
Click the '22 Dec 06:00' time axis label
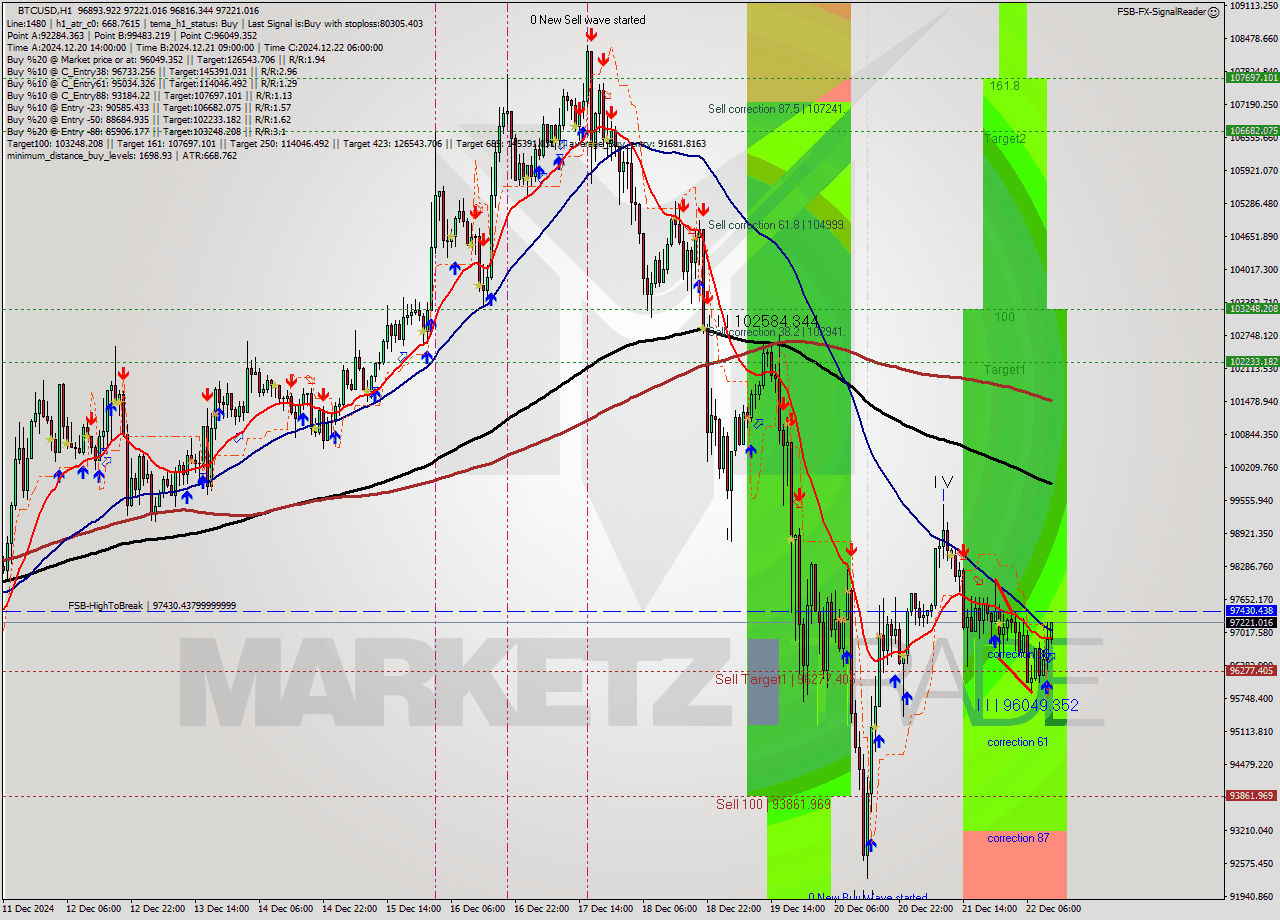(x=1052, y=909)
